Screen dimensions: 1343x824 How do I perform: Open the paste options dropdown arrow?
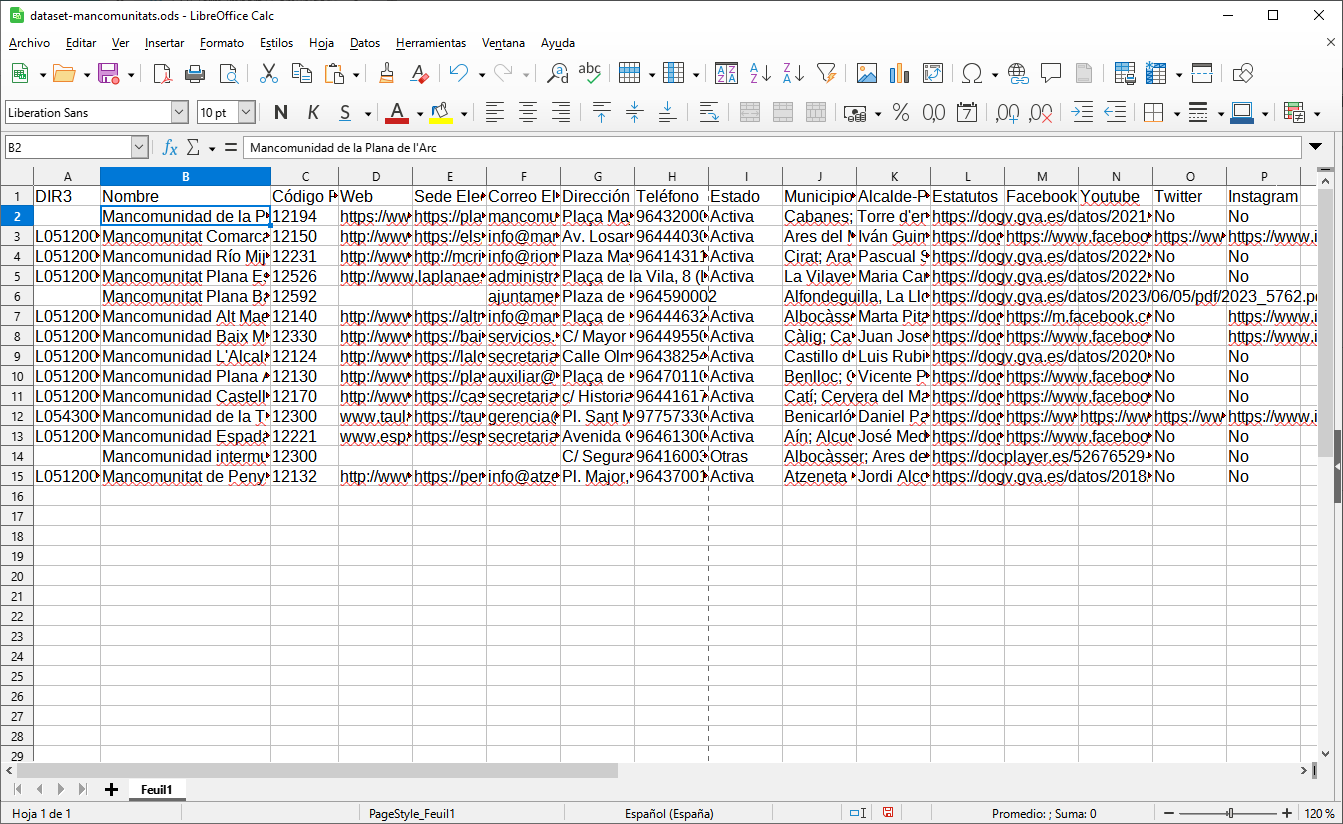click(x=355, y=74)
